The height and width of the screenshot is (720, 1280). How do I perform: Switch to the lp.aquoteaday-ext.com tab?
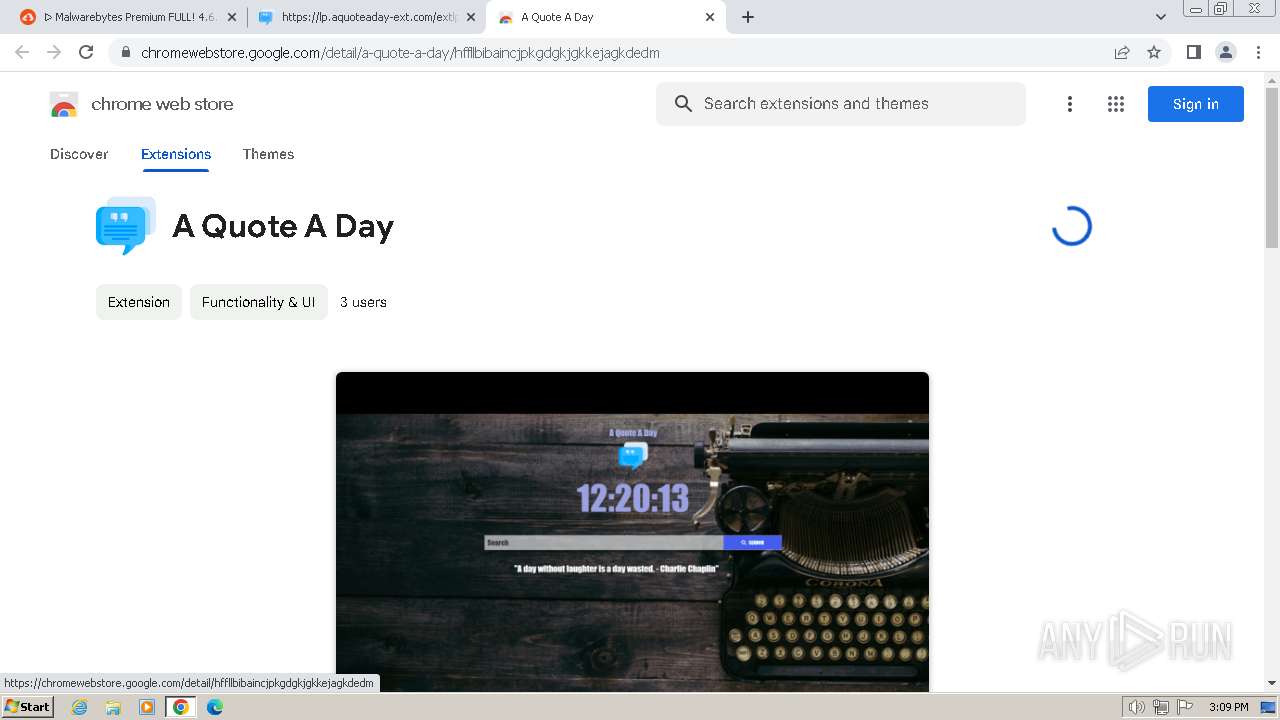[x=366, y=17]
